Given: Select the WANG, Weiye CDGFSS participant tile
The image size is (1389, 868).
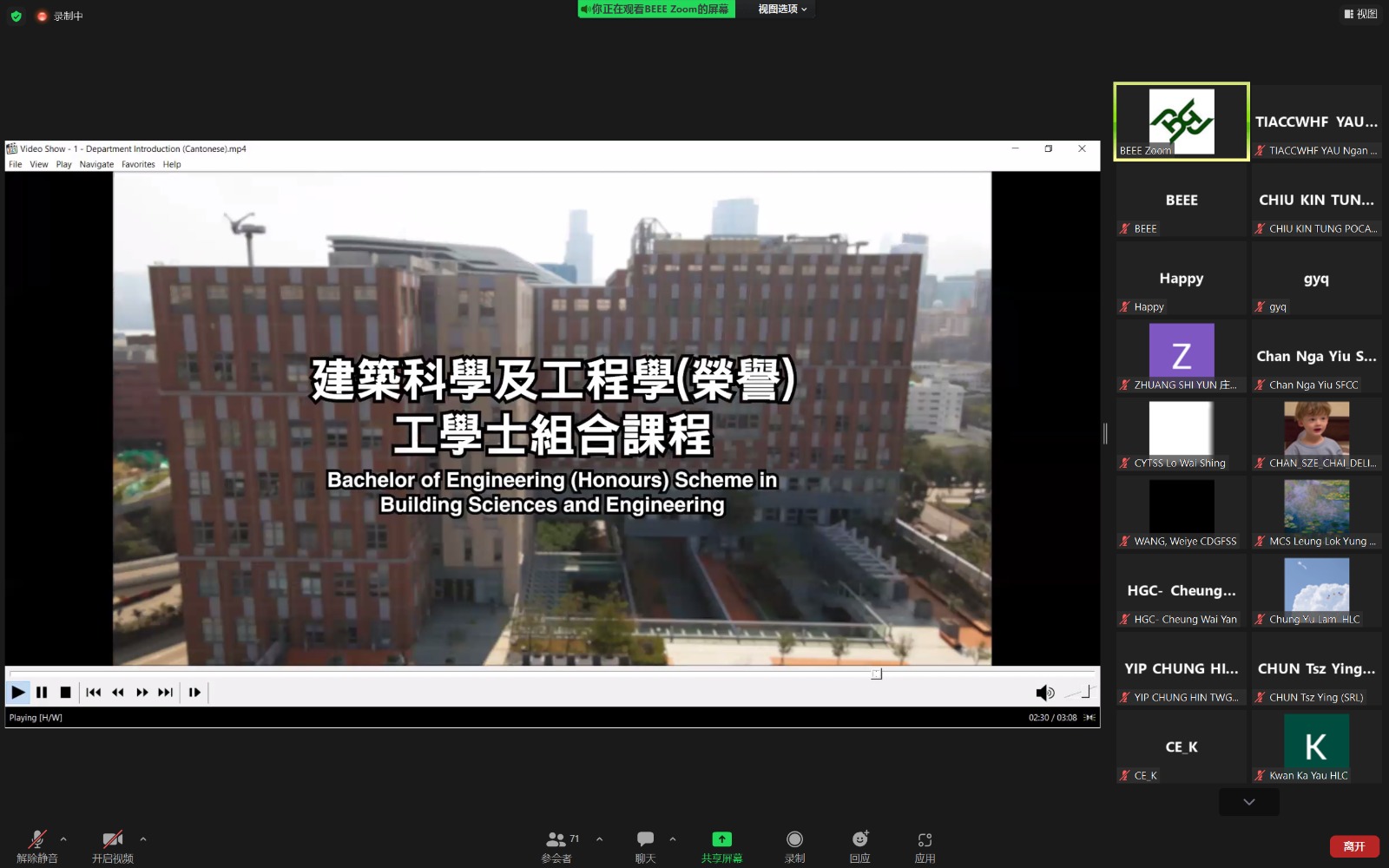Looking at the screenshot, I should [1182, 512].
